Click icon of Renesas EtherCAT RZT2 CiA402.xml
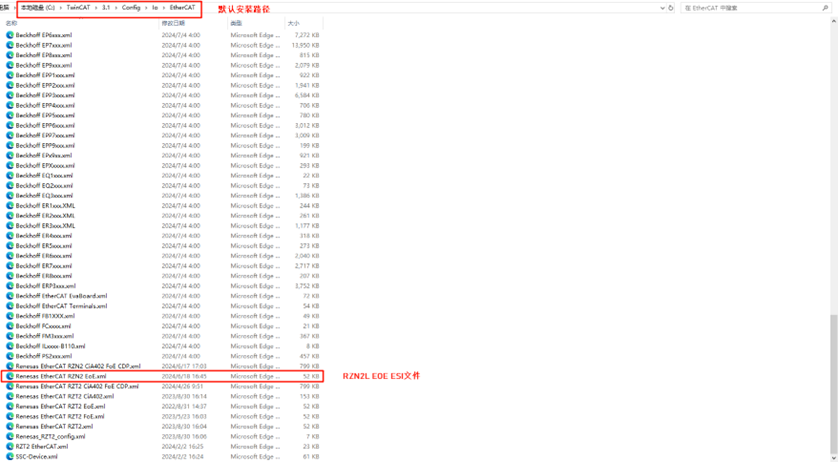838x462 pixels. 10,396
